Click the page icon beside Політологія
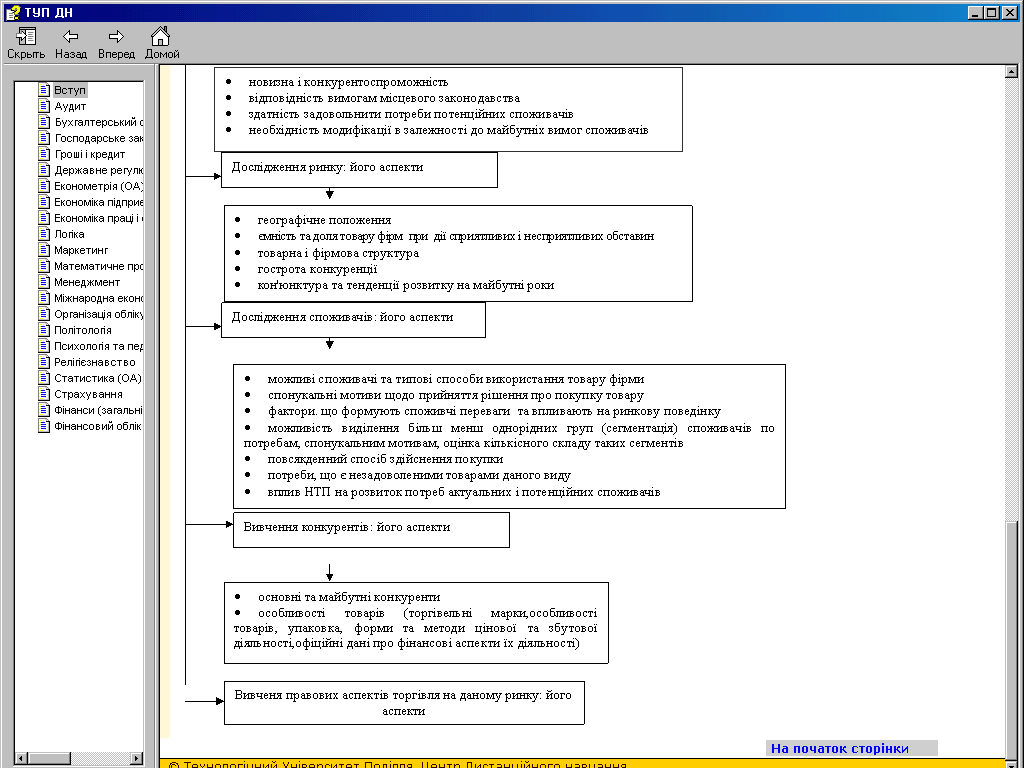Viewport: 1024px width, 768px height. click(x=44, y=330)
